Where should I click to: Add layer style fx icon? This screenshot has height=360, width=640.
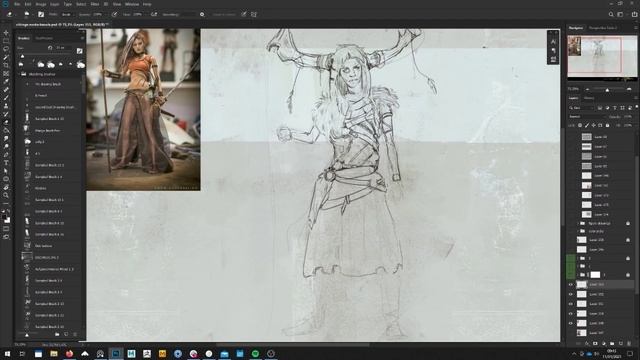[x=587, y=344]
